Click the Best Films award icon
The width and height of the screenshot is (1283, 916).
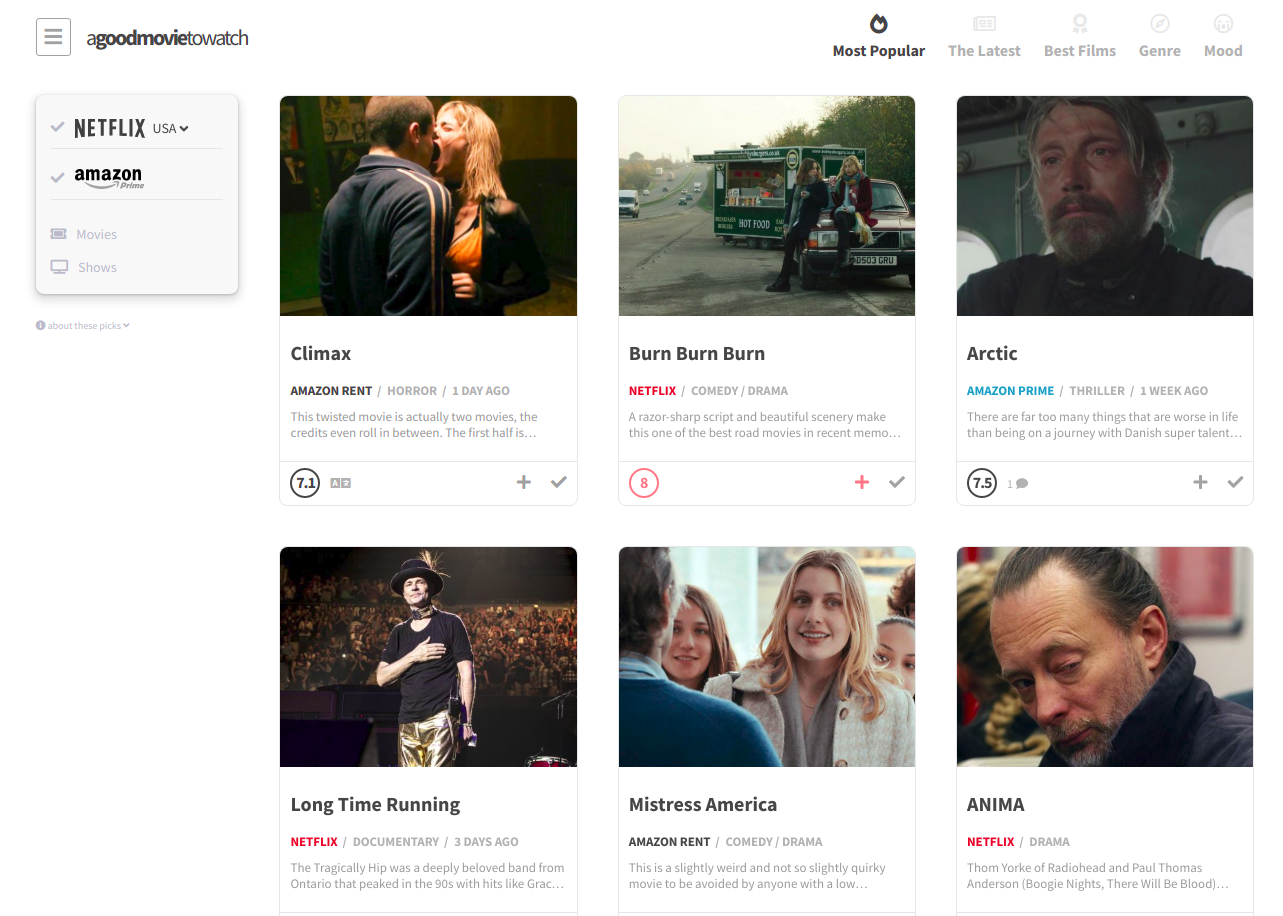(1079, 23)
